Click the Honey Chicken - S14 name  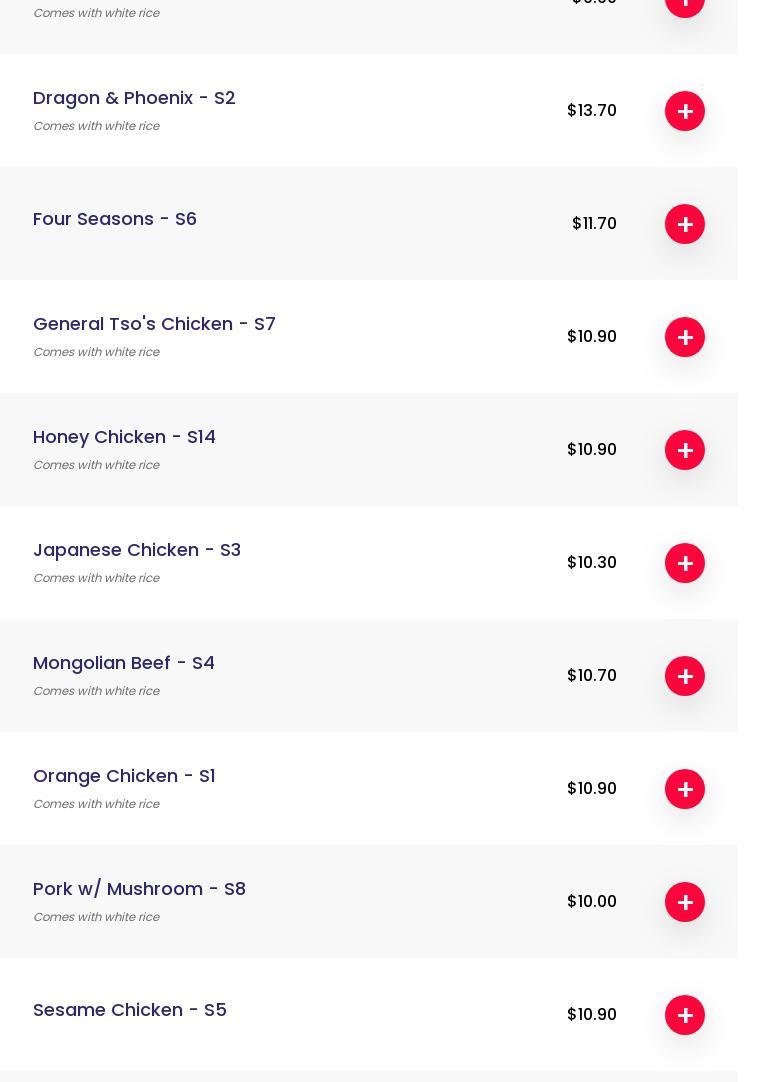pyautogui.click(x=124, y=437)
